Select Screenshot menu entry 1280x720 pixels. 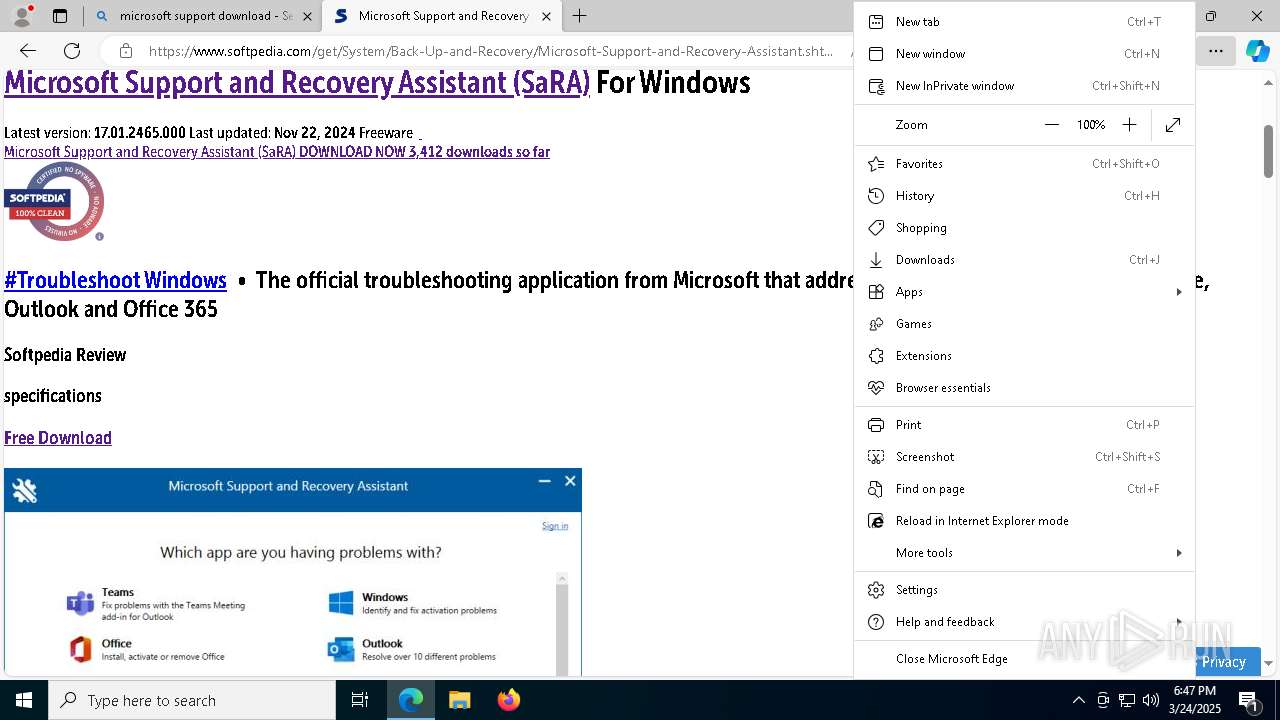pos(1024,457)
